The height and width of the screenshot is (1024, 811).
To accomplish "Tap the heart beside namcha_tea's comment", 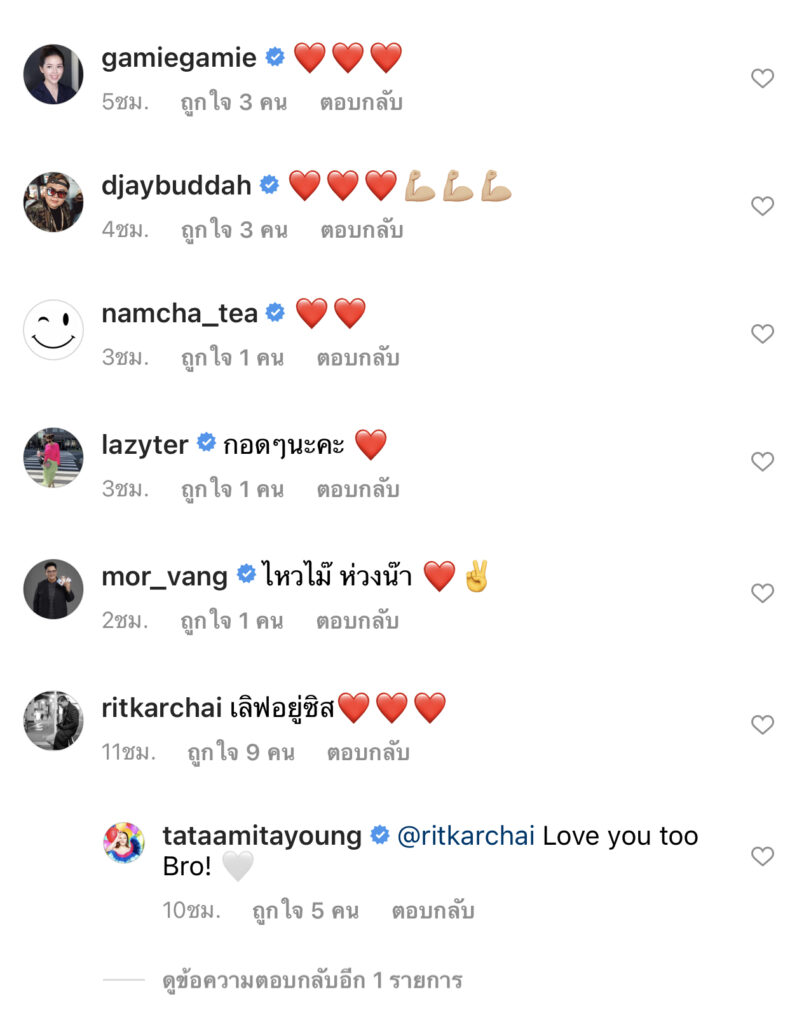I will [x=762, y=334].
